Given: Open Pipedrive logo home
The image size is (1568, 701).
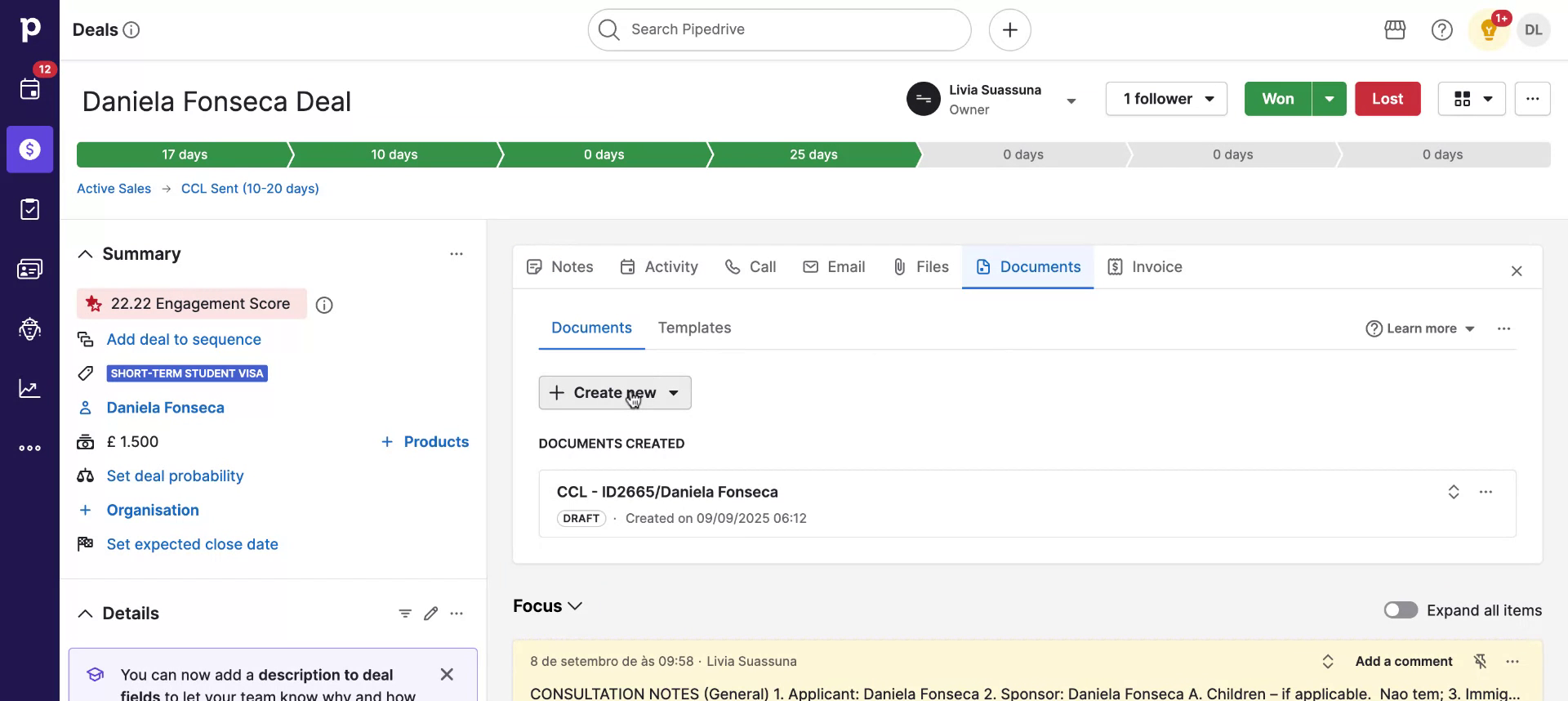Looking at the screenshot, I should [x=29, y=29].
